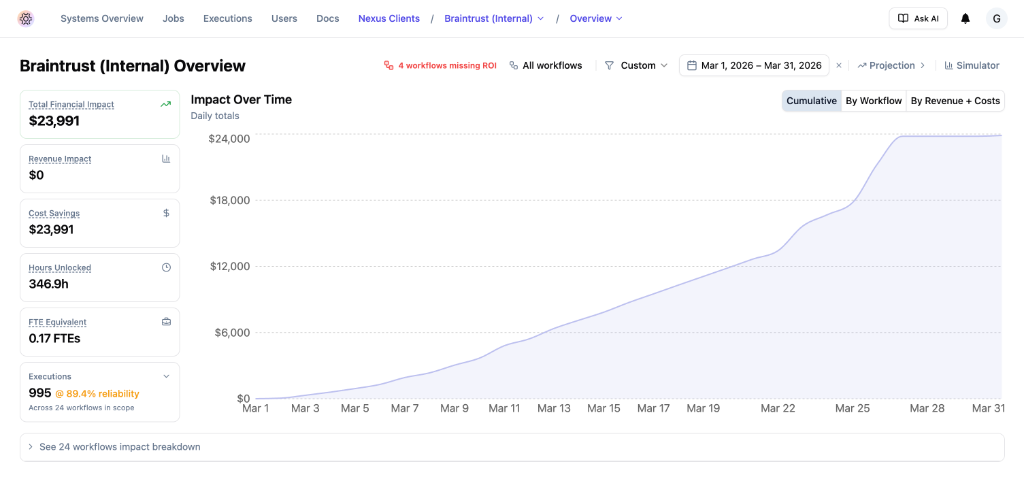Click the Cost Savings label
1024x482 pixels.
pos(54,213)
